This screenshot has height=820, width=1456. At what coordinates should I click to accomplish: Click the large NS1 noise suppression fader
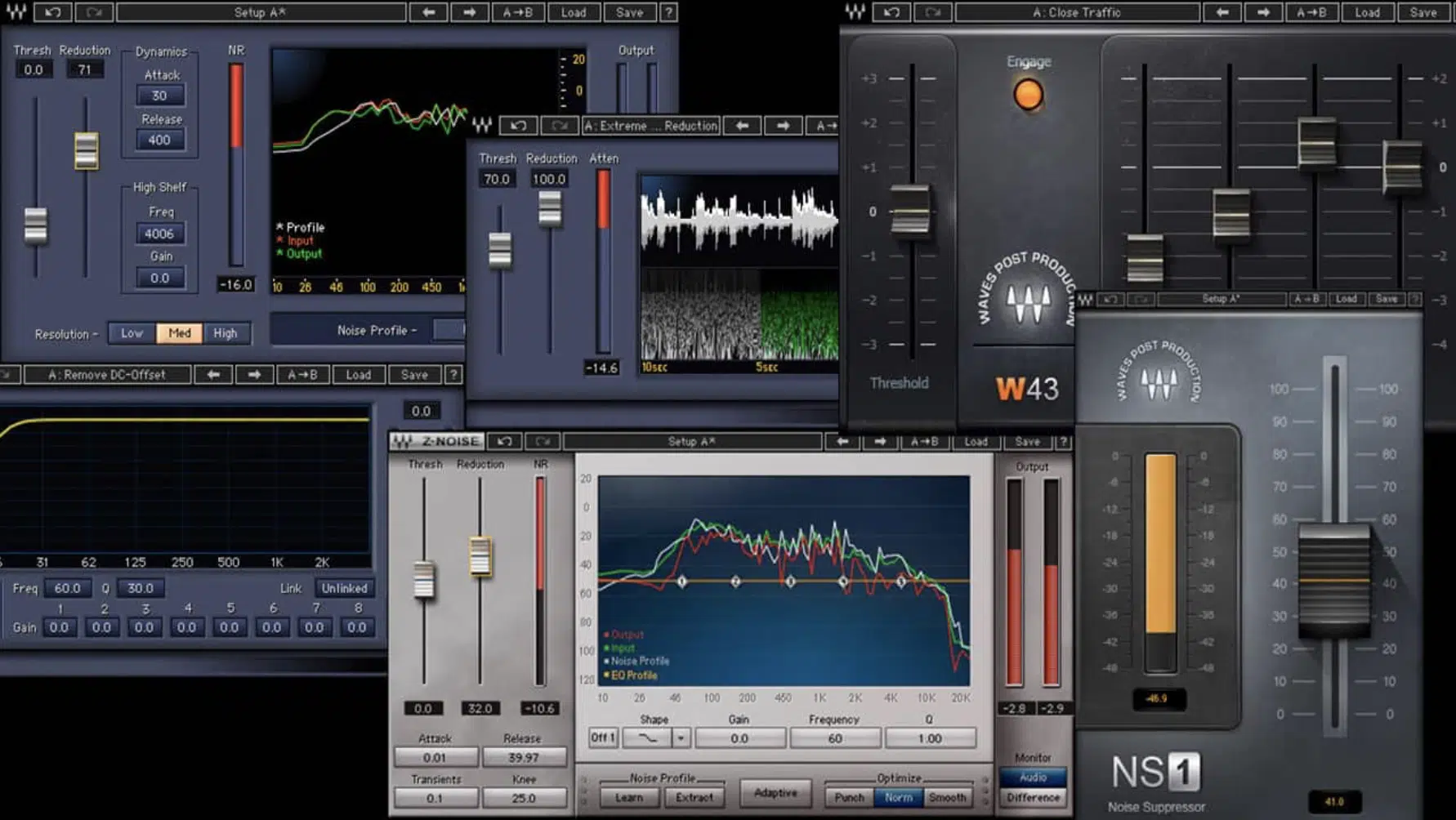coord(1333,582)
